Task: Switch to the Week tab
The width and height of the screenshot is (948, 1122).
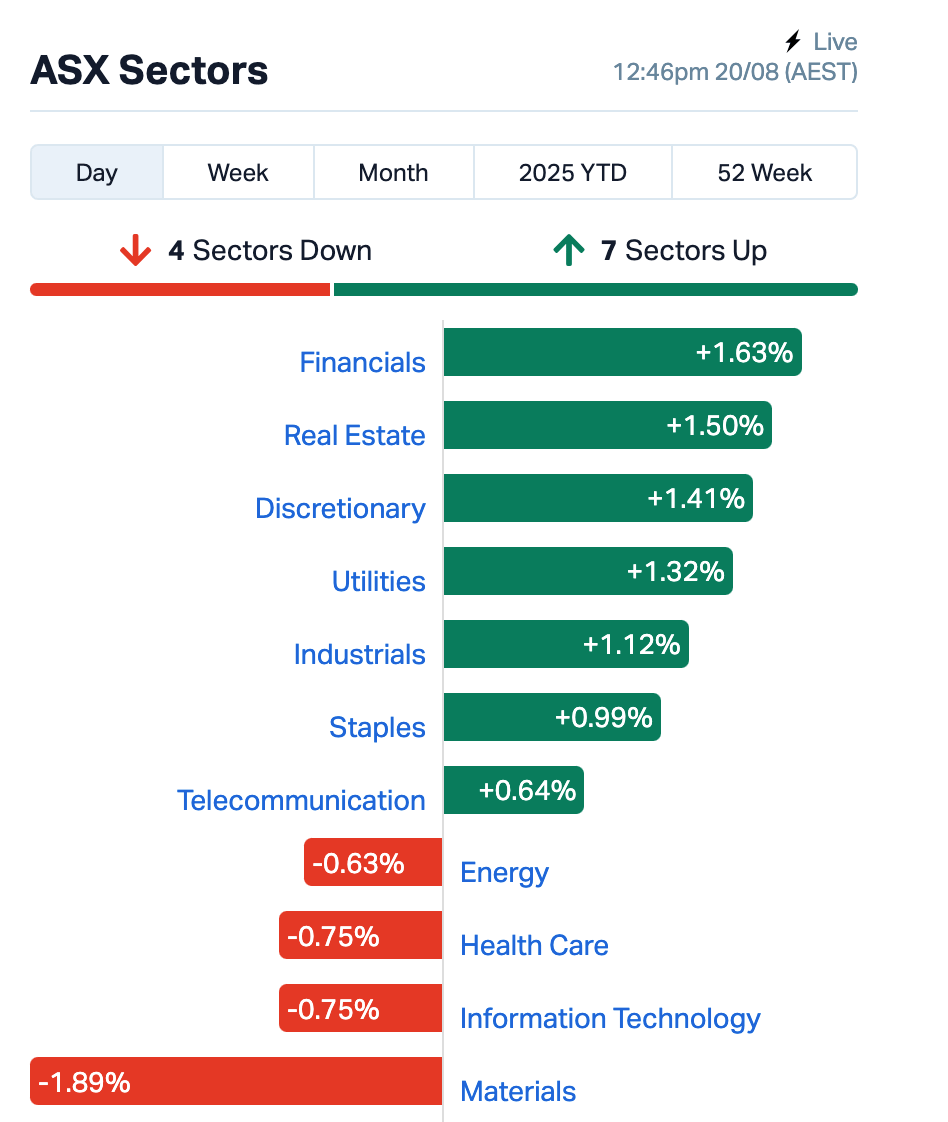Action: pyautogui.click(x=238, y=172)
